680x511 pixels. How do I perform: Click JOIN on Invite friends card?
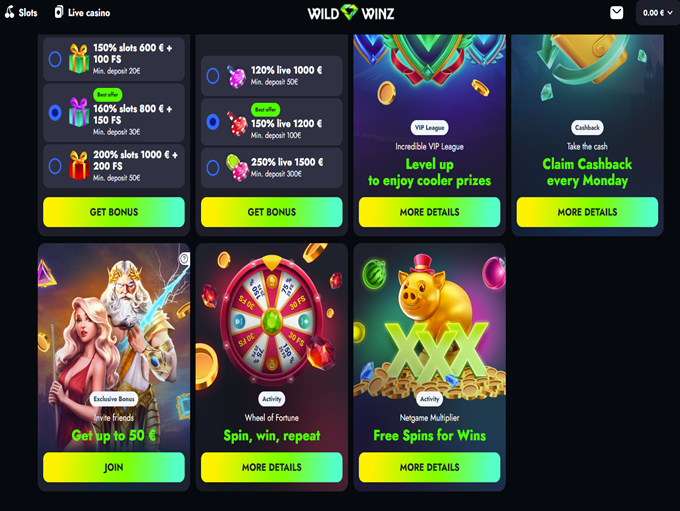pos(114,467)
